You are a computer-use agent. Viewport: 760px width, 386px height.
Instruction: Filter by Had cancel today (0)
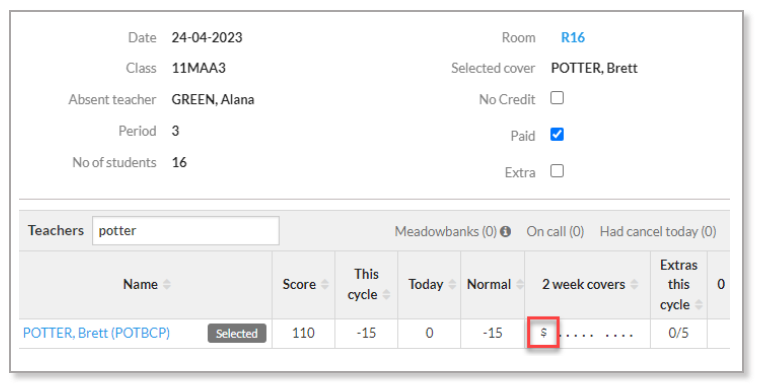pos(658,232)
